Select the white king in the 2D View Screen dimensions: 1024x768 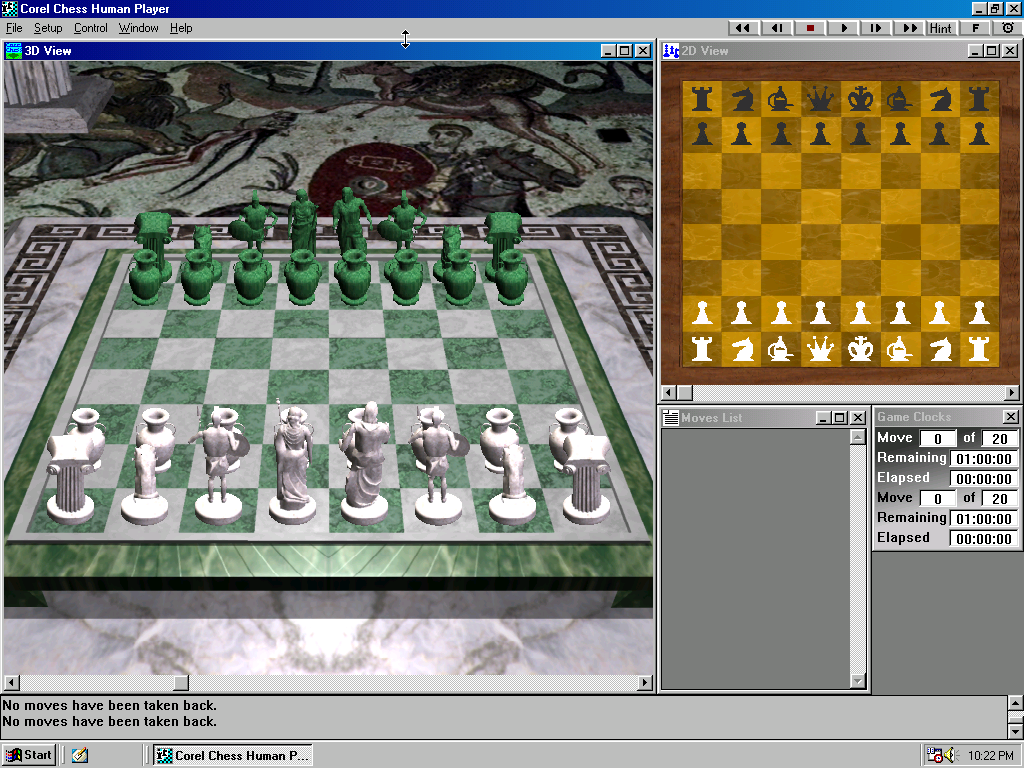tap(860, 349)
